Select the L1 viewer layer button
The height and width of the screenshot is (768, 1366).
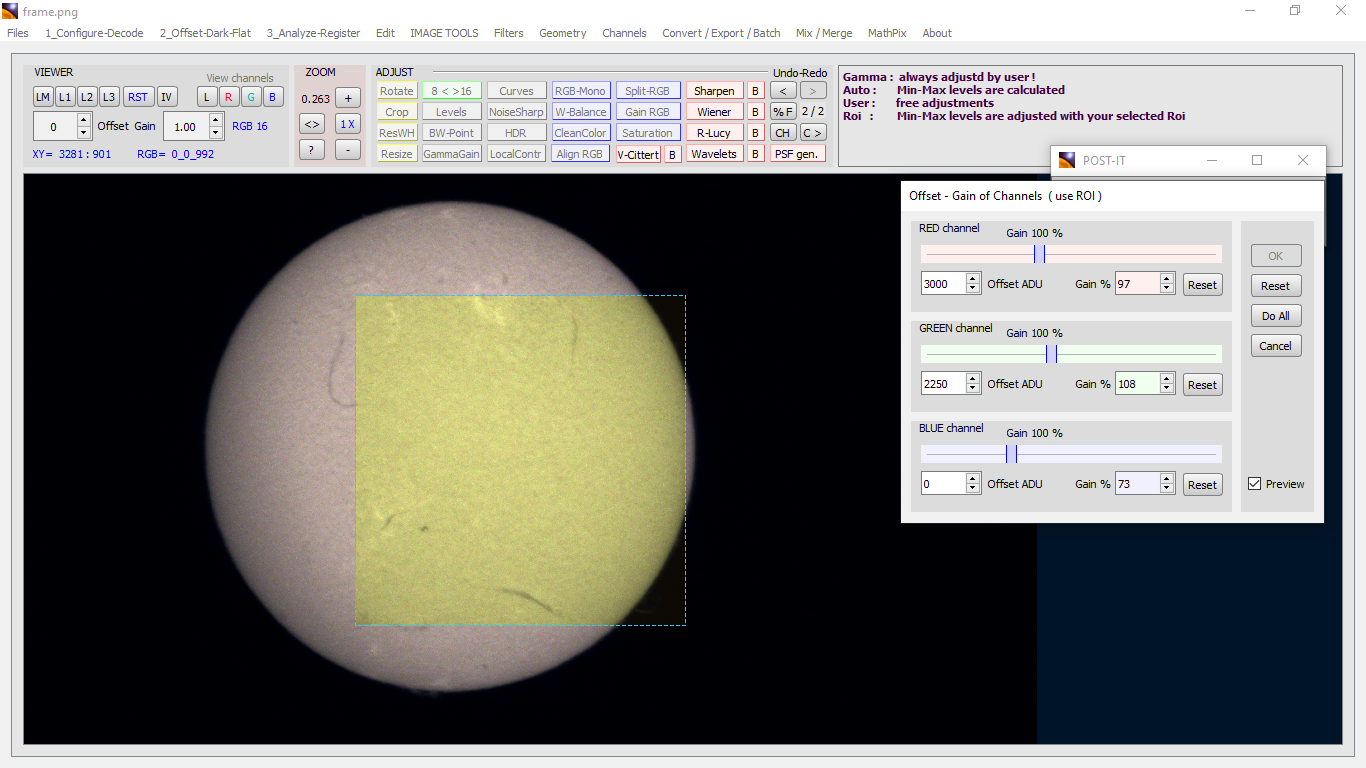tap(65, 97)
